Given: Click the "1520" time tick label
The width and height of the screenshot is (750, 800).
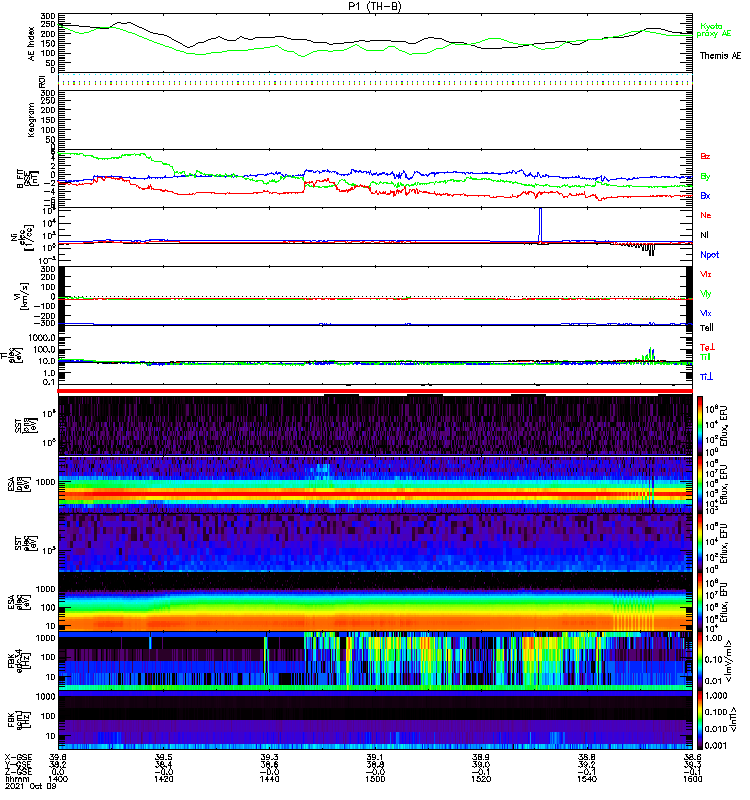Looking at the screenshot, I should [x=481, y=779].
